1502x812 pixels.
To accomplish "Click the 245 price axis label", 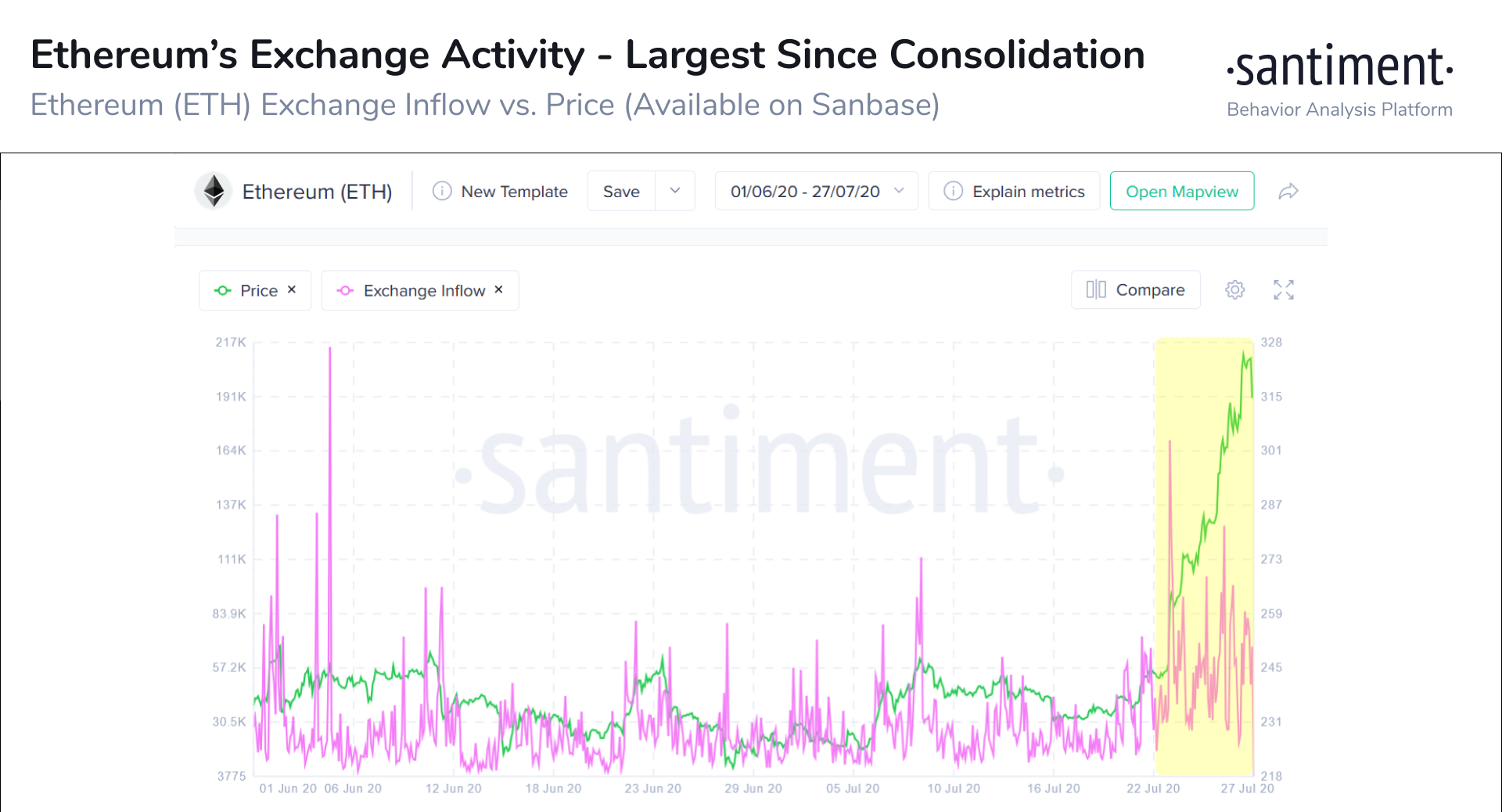I will 1271,667.
